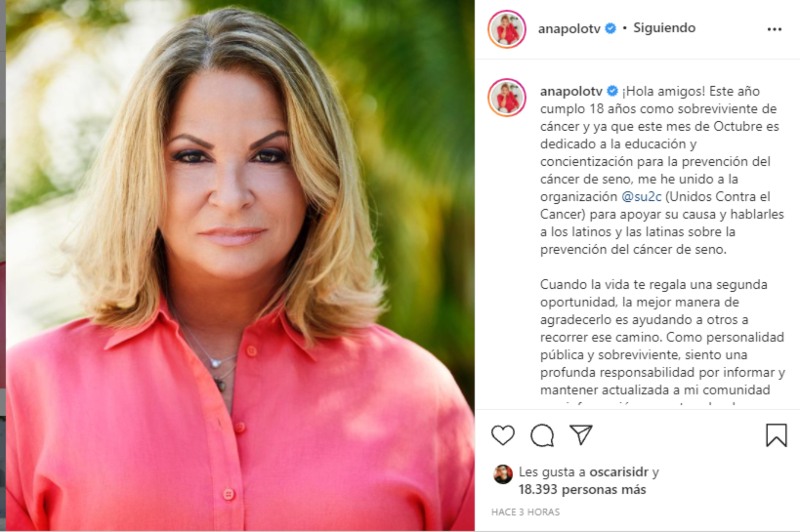Open the oscarisidr liker profile link
This screenshot has width=800, height=532.
tap(619, 472)
